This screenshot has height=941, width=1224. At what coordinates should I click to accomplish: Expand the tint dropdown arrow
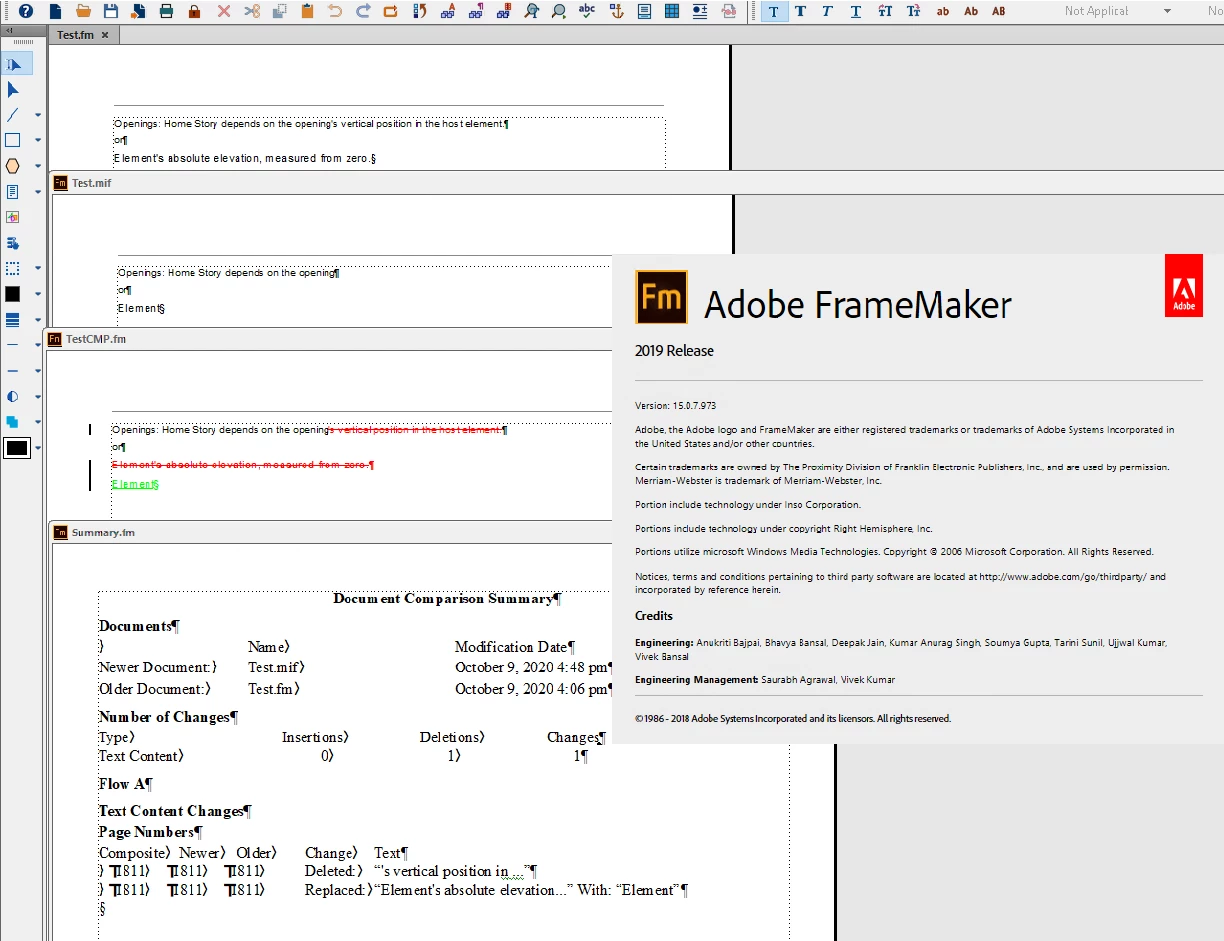tap(38, 396)
